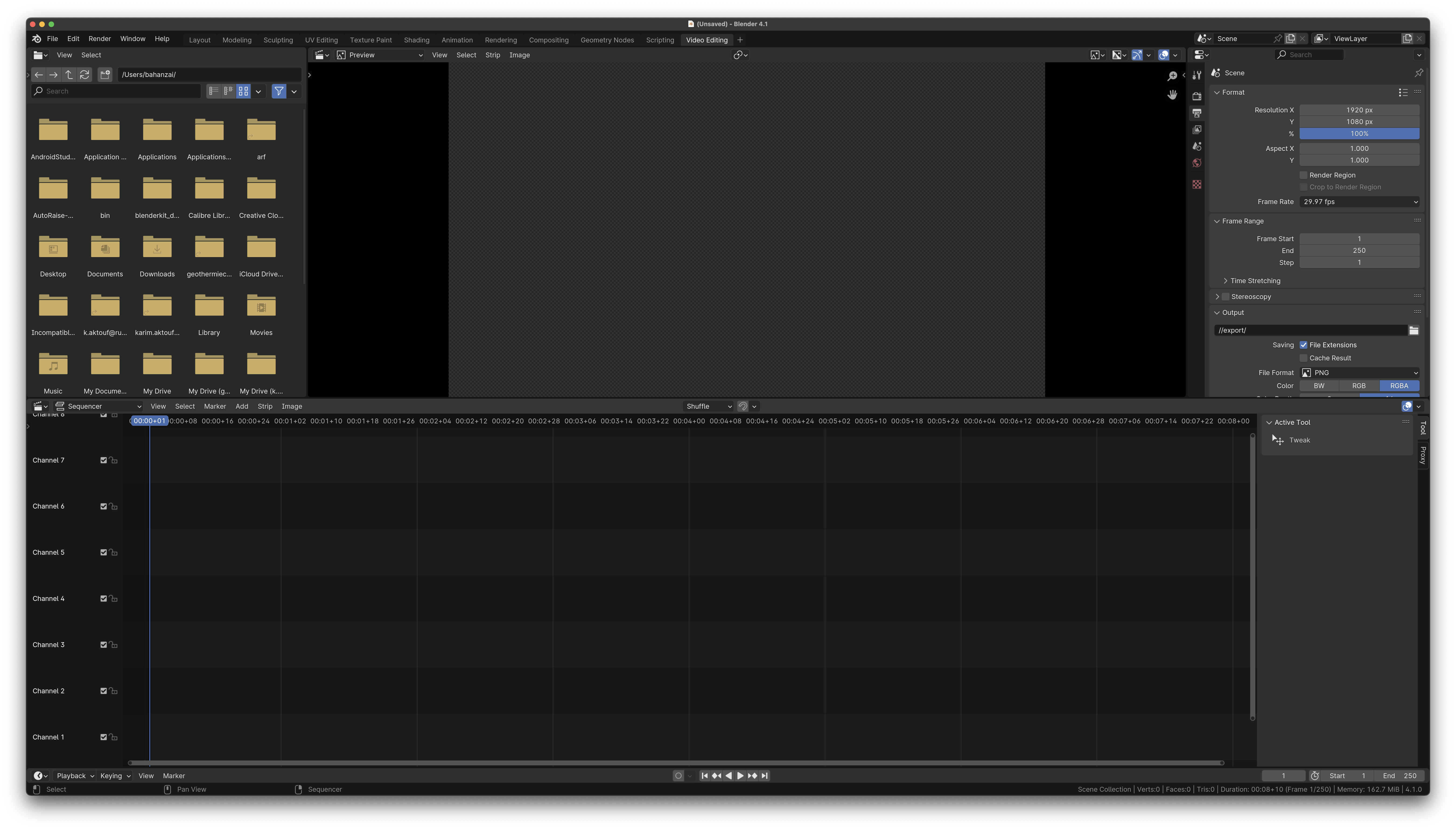
Task: Jump to previous keyframe
Action: 717,776
